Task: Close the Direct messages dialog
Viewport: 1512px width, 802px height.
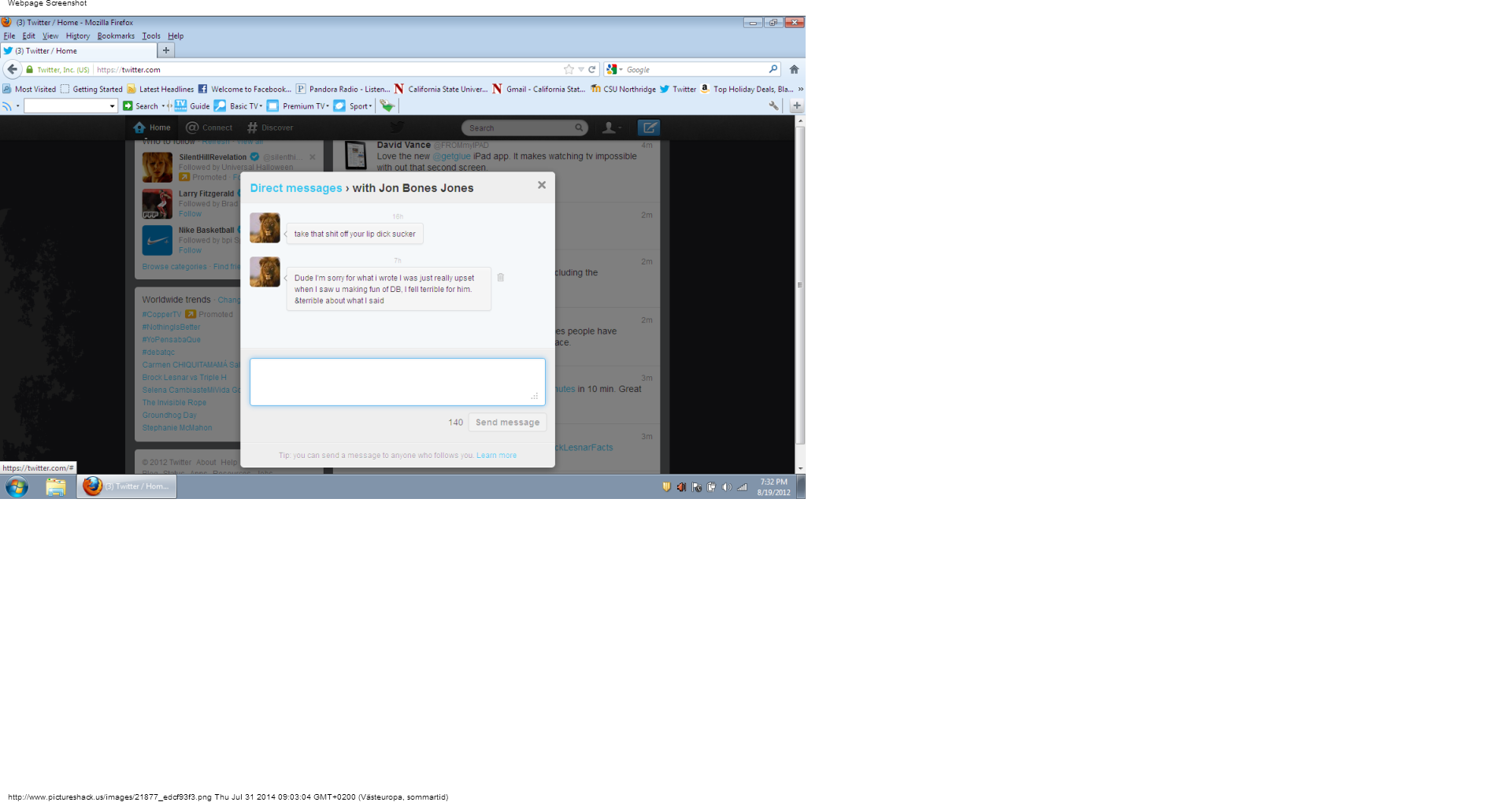Action: 542,185
